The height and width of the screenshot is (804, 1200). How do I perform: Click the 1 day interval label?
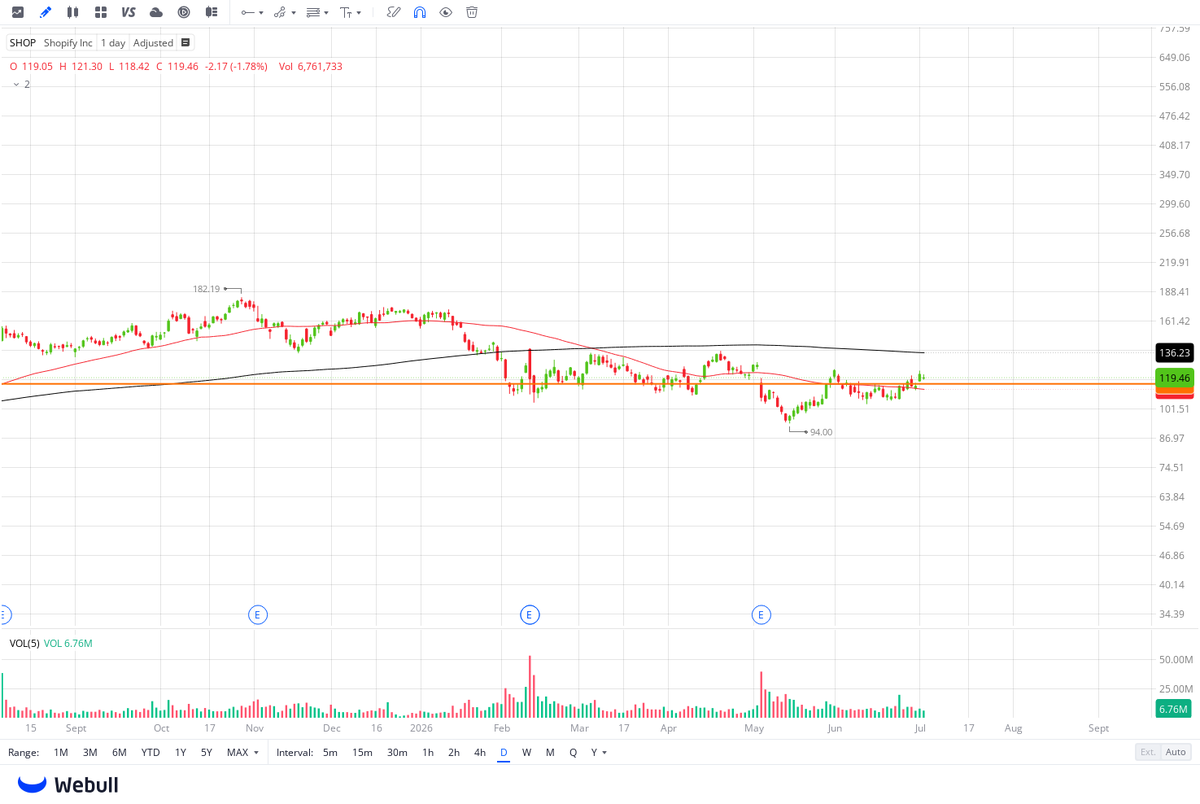(x=113, y=43)
